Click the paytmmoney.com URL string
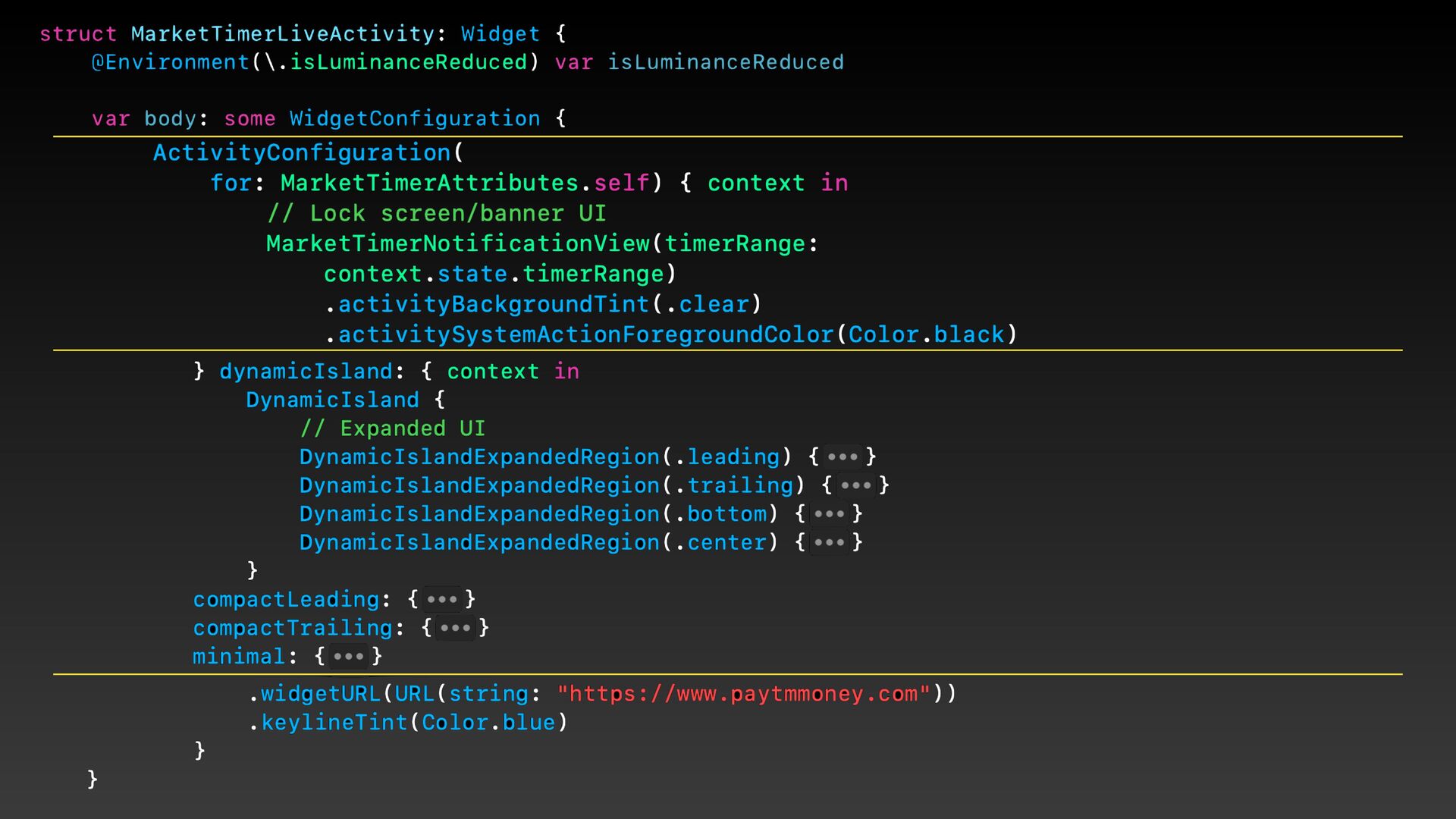This screenshot has width=1456, height=819. 743,694
